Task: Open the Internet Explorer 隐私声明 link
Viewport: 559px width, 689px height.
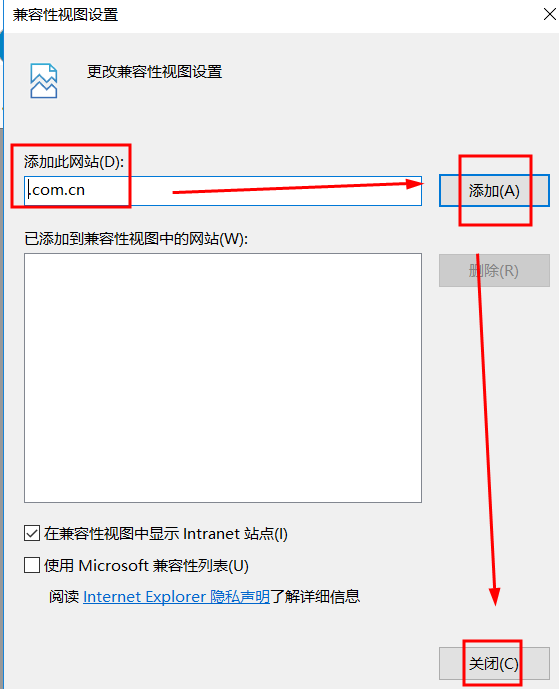Action: point(176,597)
